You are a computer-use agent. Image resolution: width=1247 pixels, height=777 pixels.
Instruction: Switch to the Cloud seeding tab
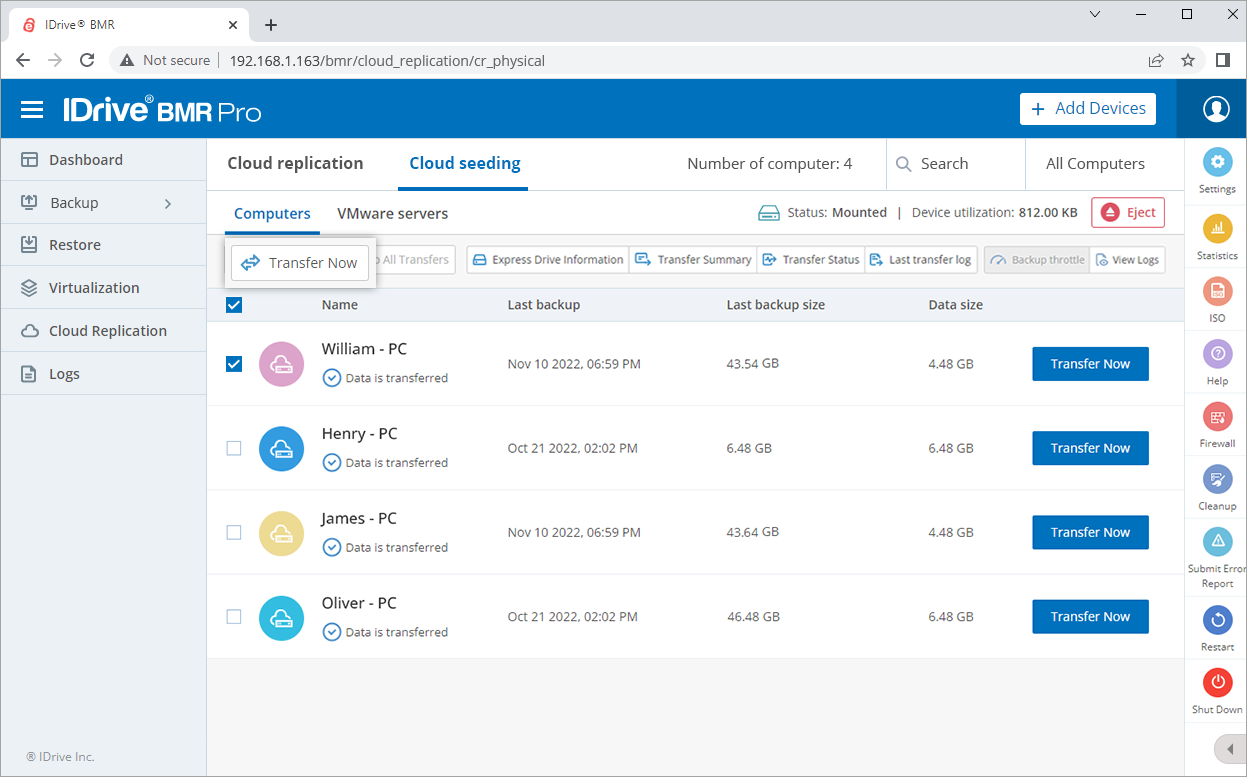tap(465, 164)
